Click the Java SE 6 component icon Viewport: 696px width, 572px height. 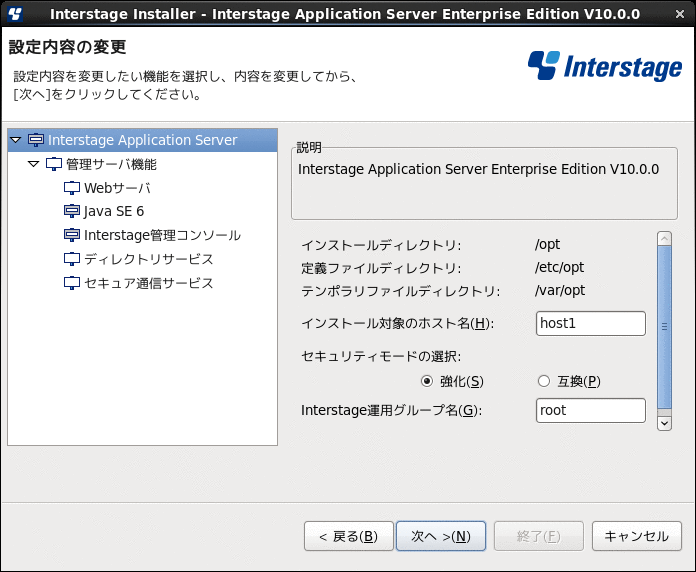(71, 212)
